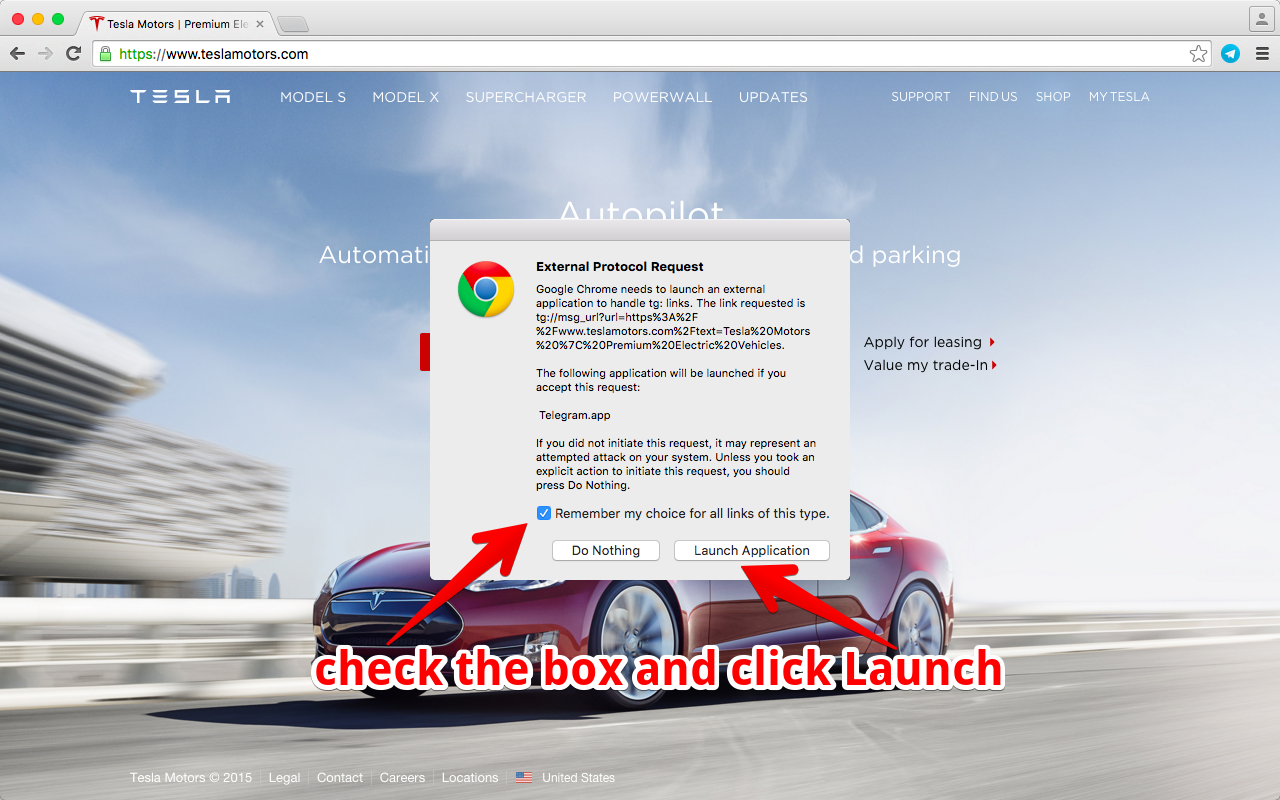Click the forward navigation arrow
The width and height of the screenshot is (1280, 800).
pyautogui.click(x=45, y=54)
